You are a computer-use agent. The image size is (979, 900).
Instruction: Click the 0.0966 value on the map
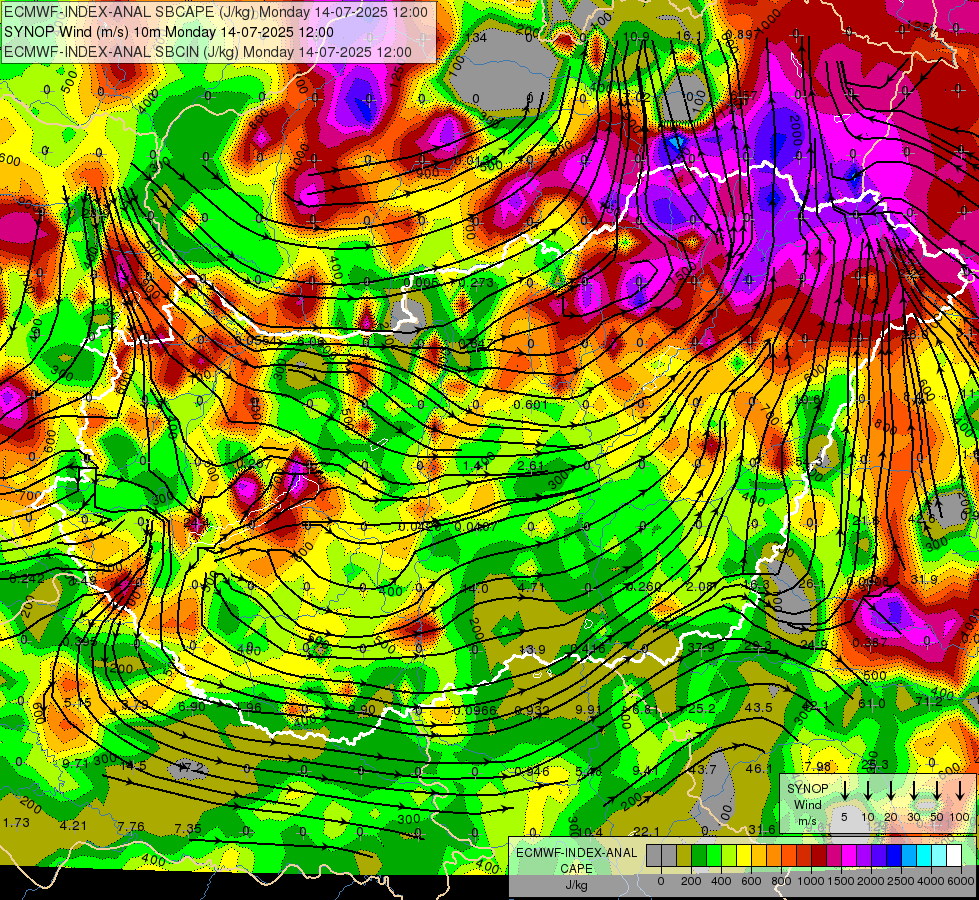coord(475,710)
